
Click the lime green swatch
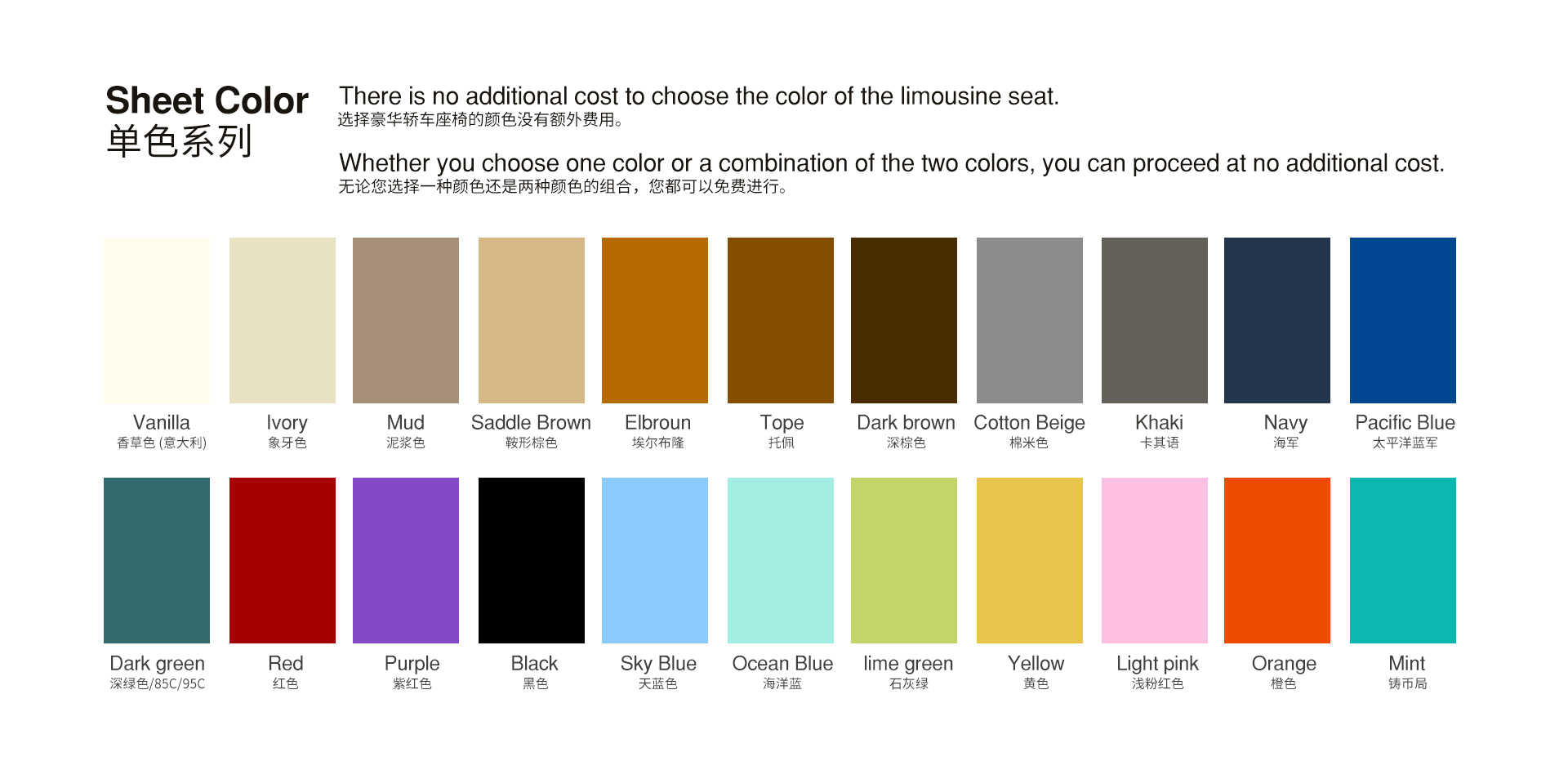[x=904, y=560]
